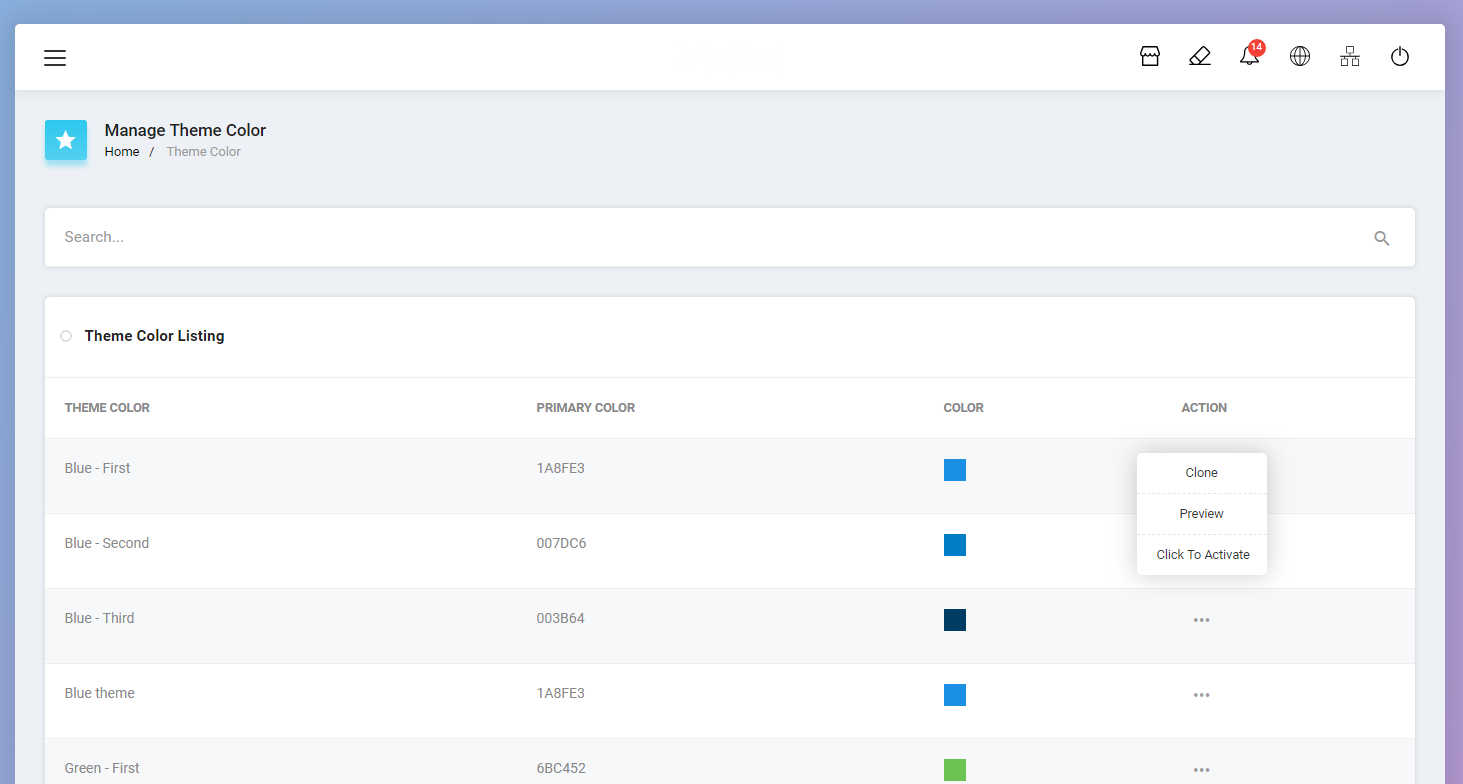Viewport: 1463px width, 784px height.
Task: Click the search magnifier icon
Action: tap(1381, 237)
